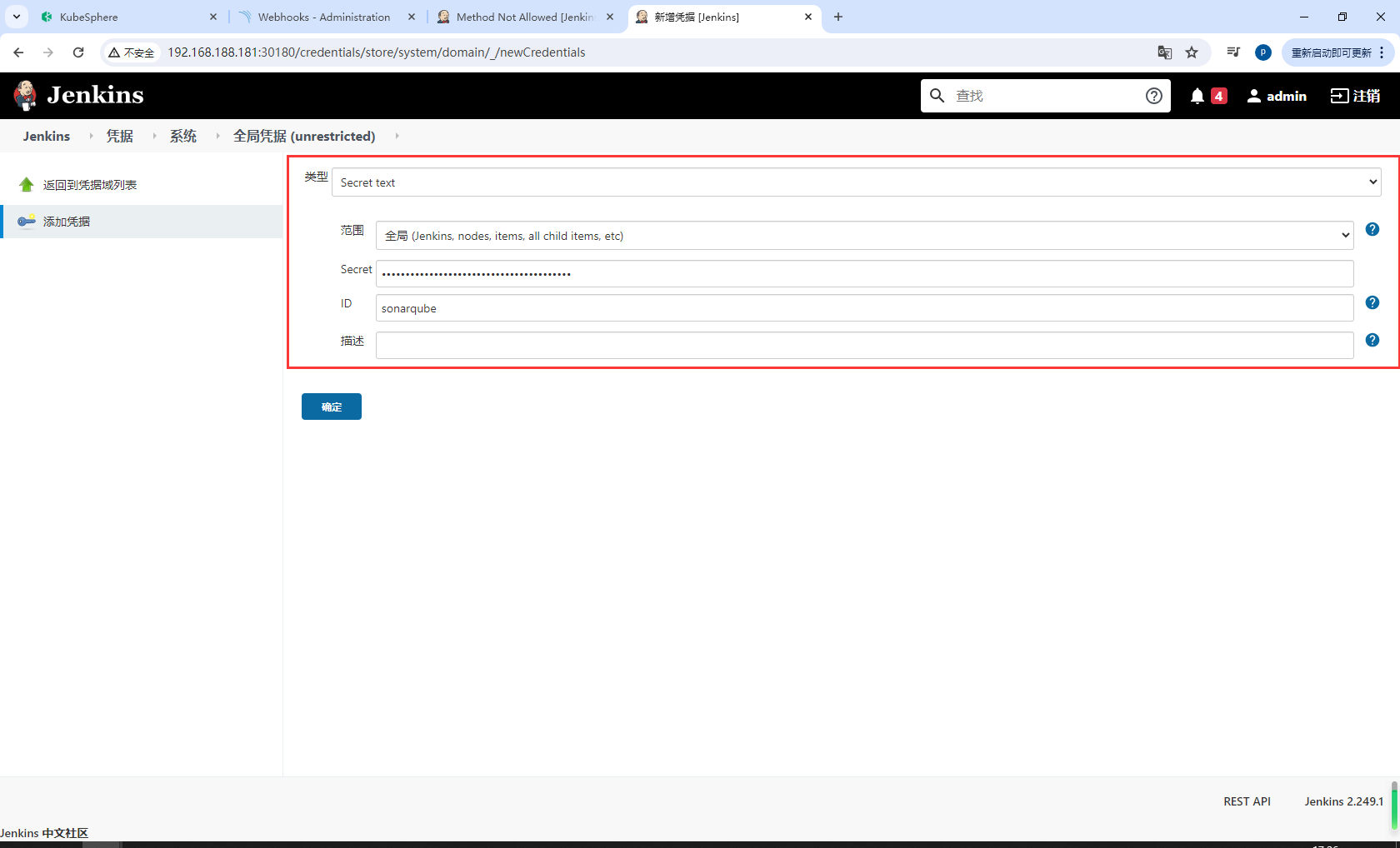Expand the breadcrumb arrow after 系统
This screenshot has height=848, width=1400.
point(217,136)
